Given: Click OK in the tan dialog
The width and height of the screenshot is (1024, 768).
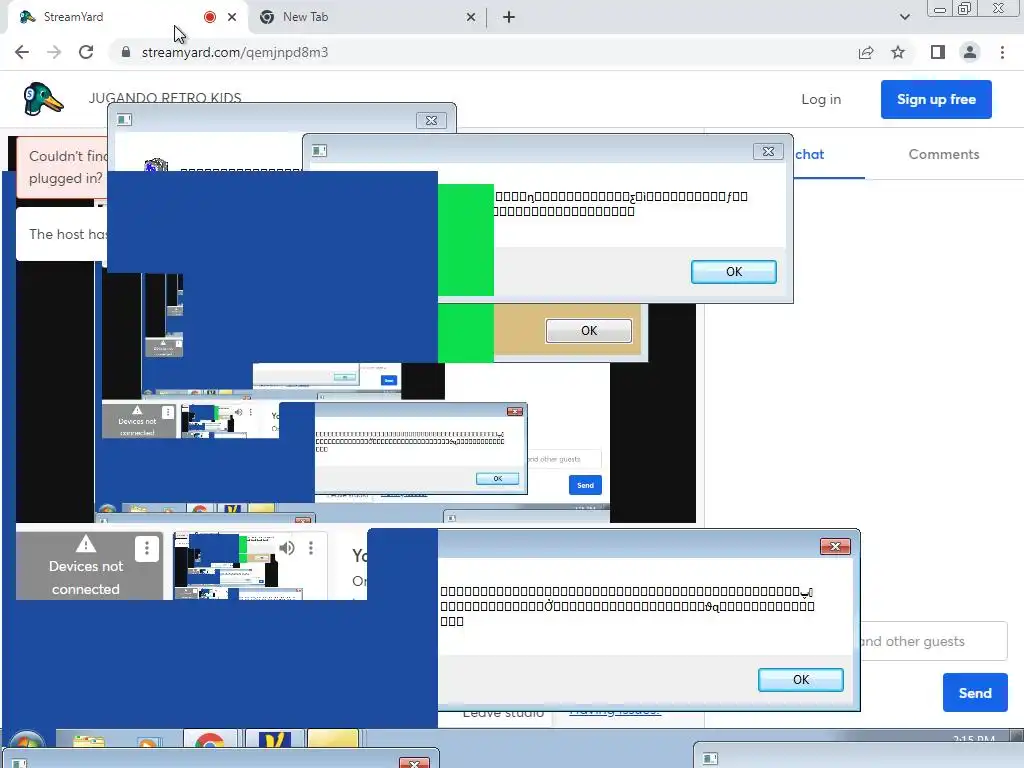Looking at the screenshot, I should [x=588, y=330].
